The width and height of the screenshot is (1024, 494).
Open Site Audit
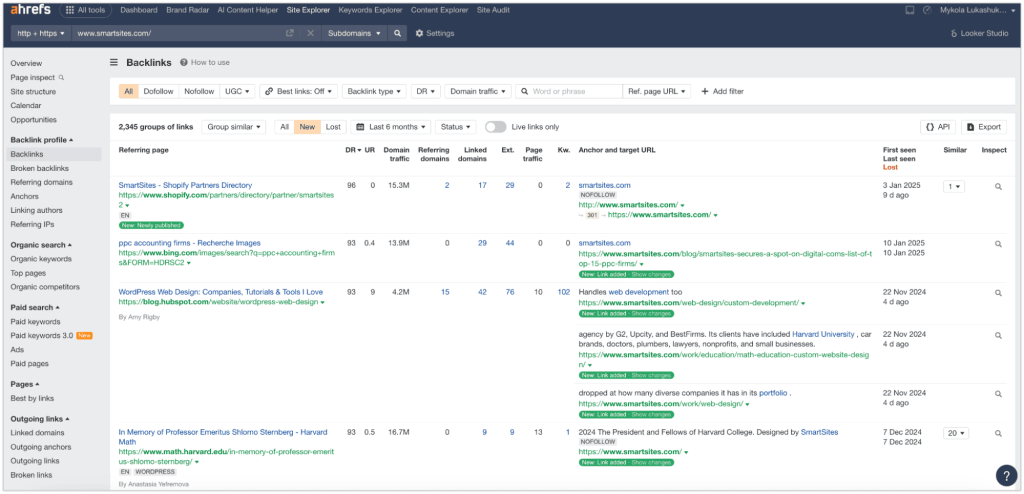494,10
